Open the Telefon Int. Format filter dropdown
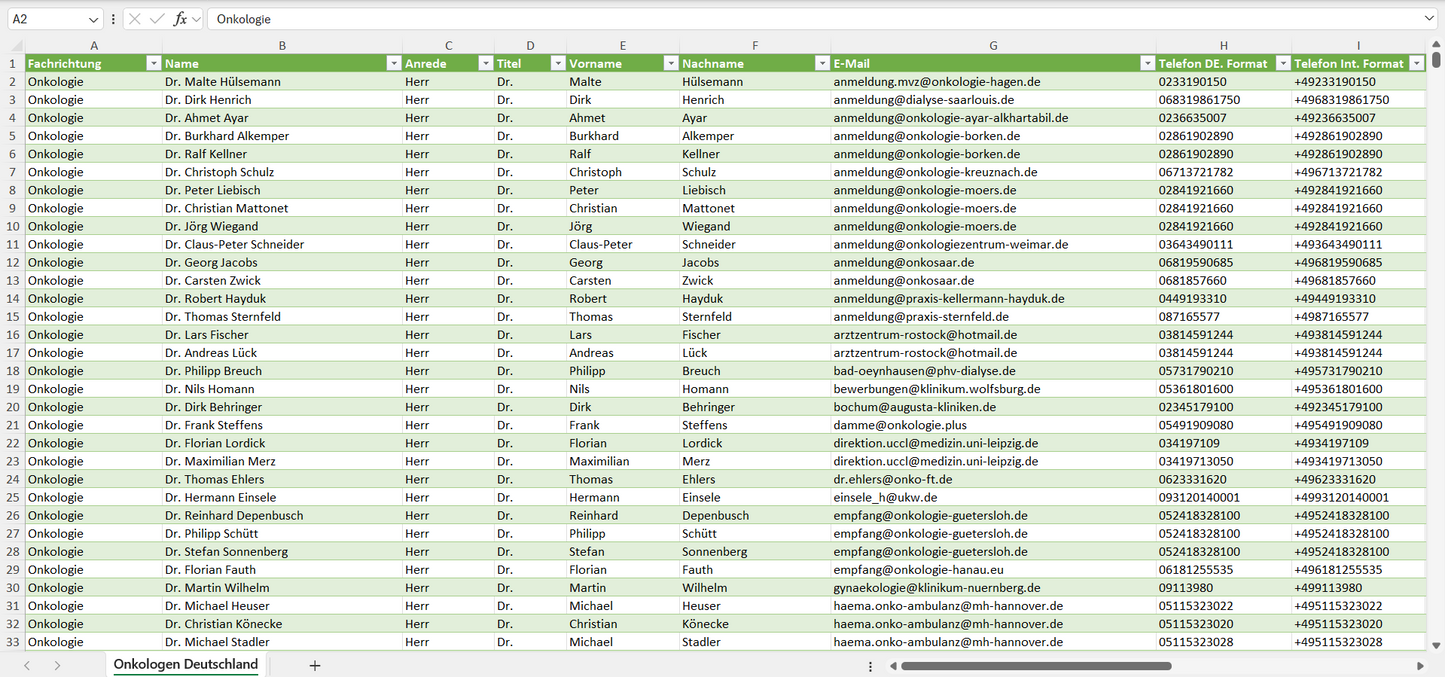Screen dimensions: 1445x677 click(1417, 63)
